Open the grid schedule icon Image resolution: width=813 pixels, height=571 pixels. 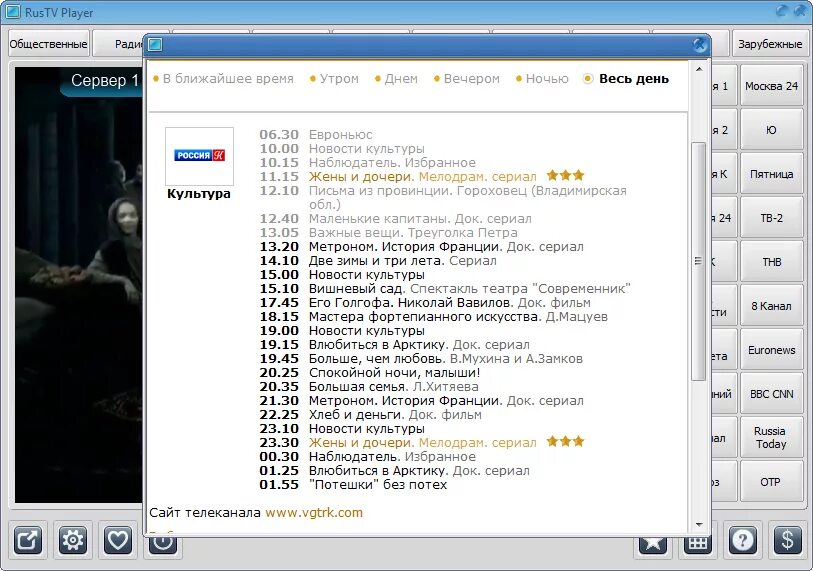click(x=697, y=544)
